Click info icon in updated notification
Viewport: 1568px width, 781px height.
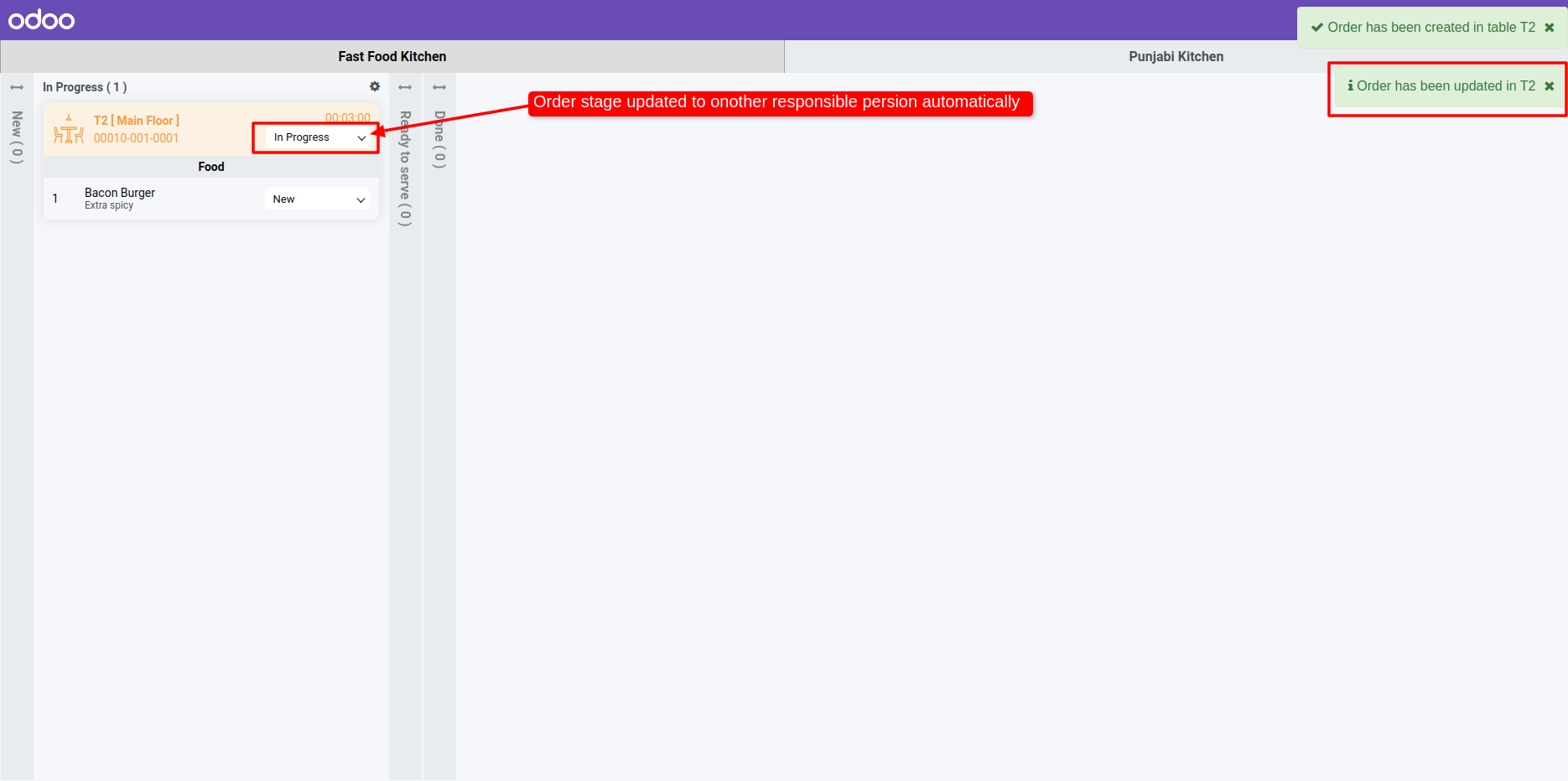point(1350,85)
